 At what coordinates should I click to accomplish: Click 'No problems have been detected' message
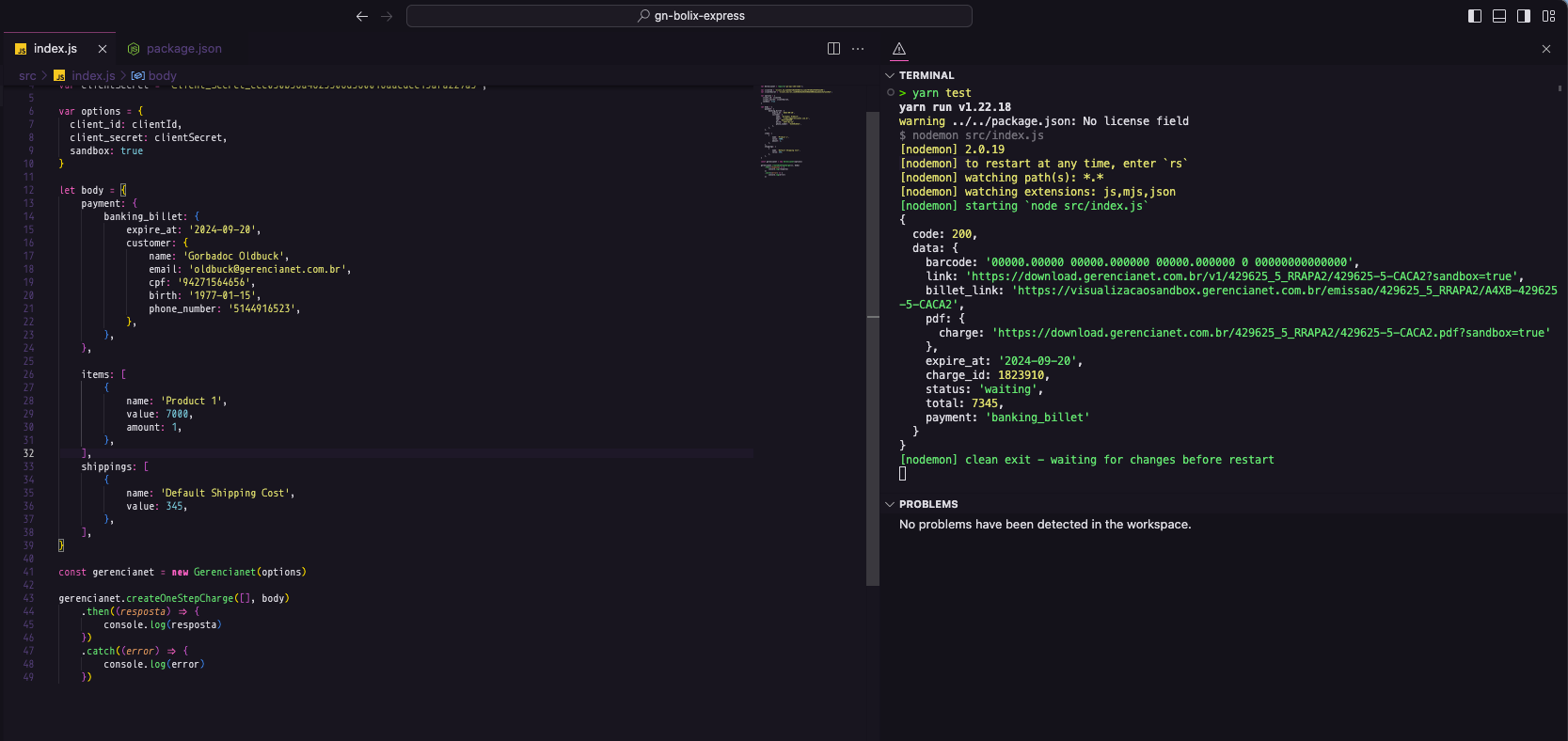click(x=1045, y=525)
